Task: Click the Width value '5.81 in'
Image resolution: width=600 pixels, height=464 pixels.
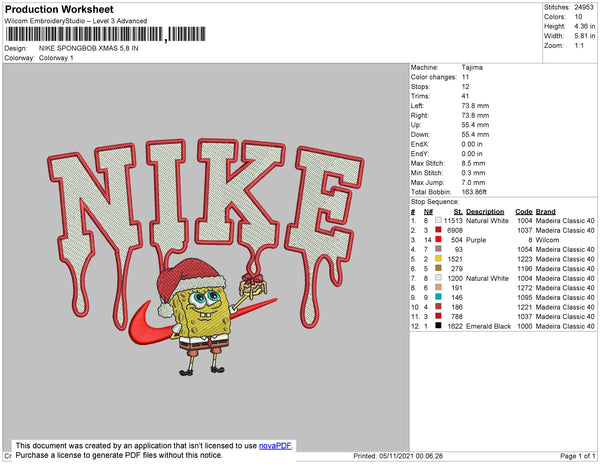Action: tap(584, 36)
